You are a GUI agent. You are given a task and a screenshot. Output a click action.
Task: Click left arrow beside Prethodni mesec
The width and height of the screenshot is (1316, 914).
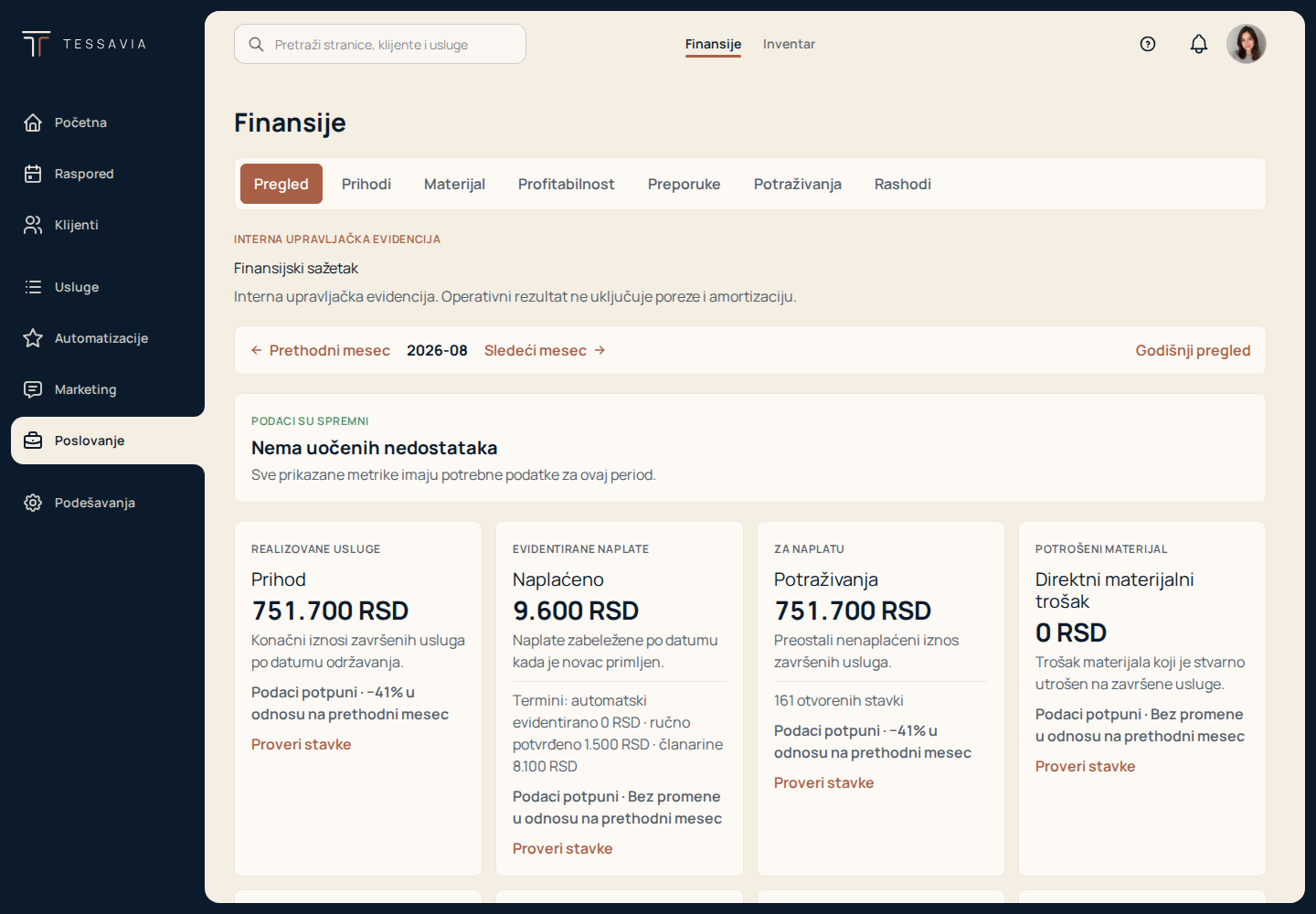pos(257,350)
